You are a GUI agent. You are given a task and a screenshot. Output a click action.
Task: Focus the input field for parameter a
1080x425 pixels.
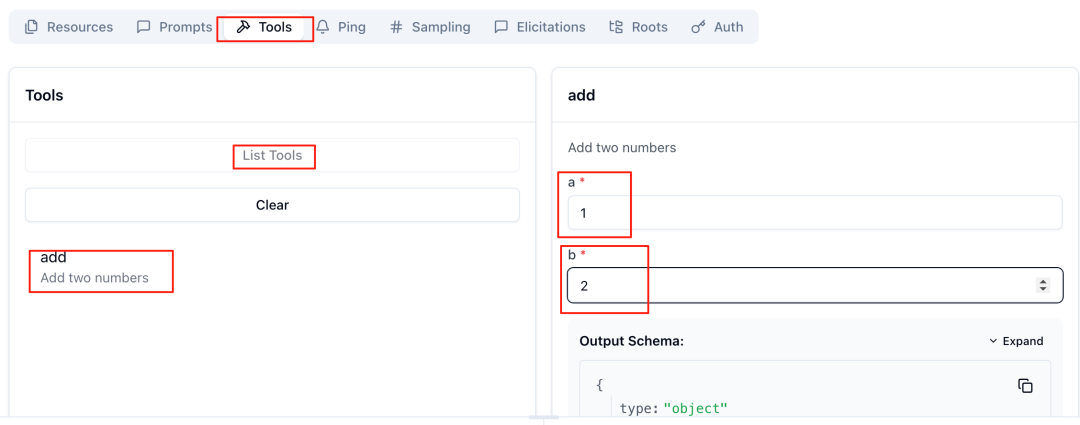pos(814,213)
